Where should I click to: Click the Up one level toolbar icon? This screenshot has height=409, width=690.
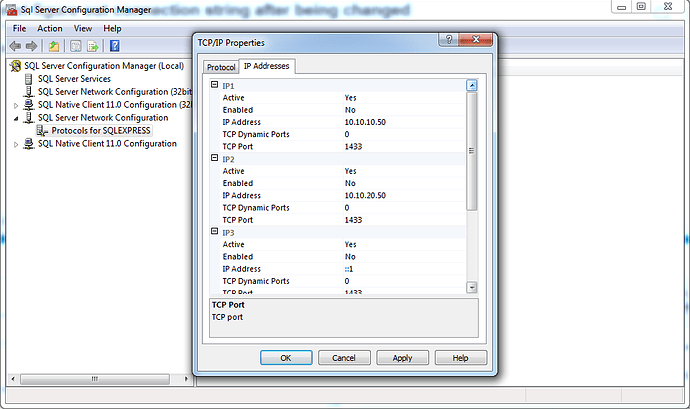[x=54, y=46]
